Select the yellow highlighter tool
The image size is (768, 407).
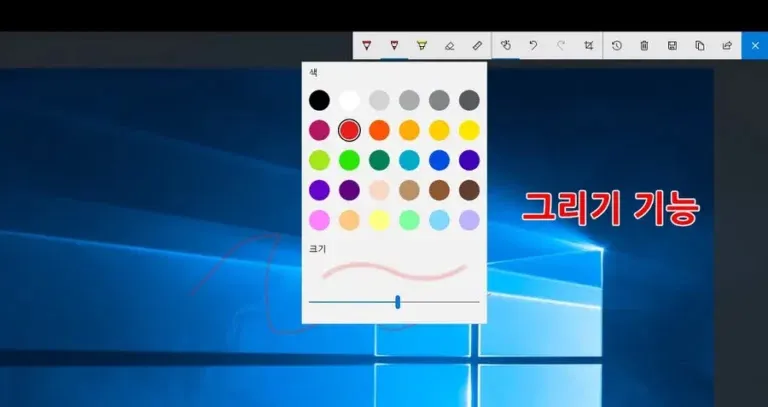(422, 46)
